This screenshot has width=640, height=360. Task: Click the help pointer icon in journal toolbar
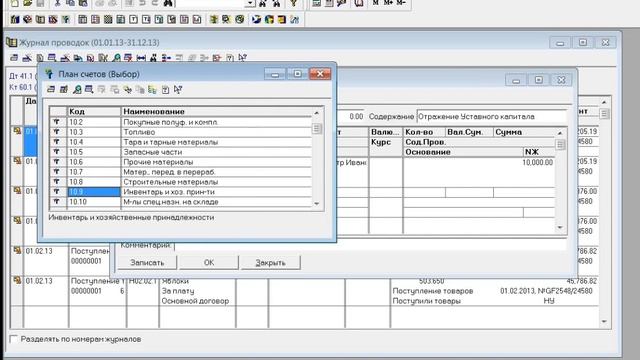[x=242, y=58]
